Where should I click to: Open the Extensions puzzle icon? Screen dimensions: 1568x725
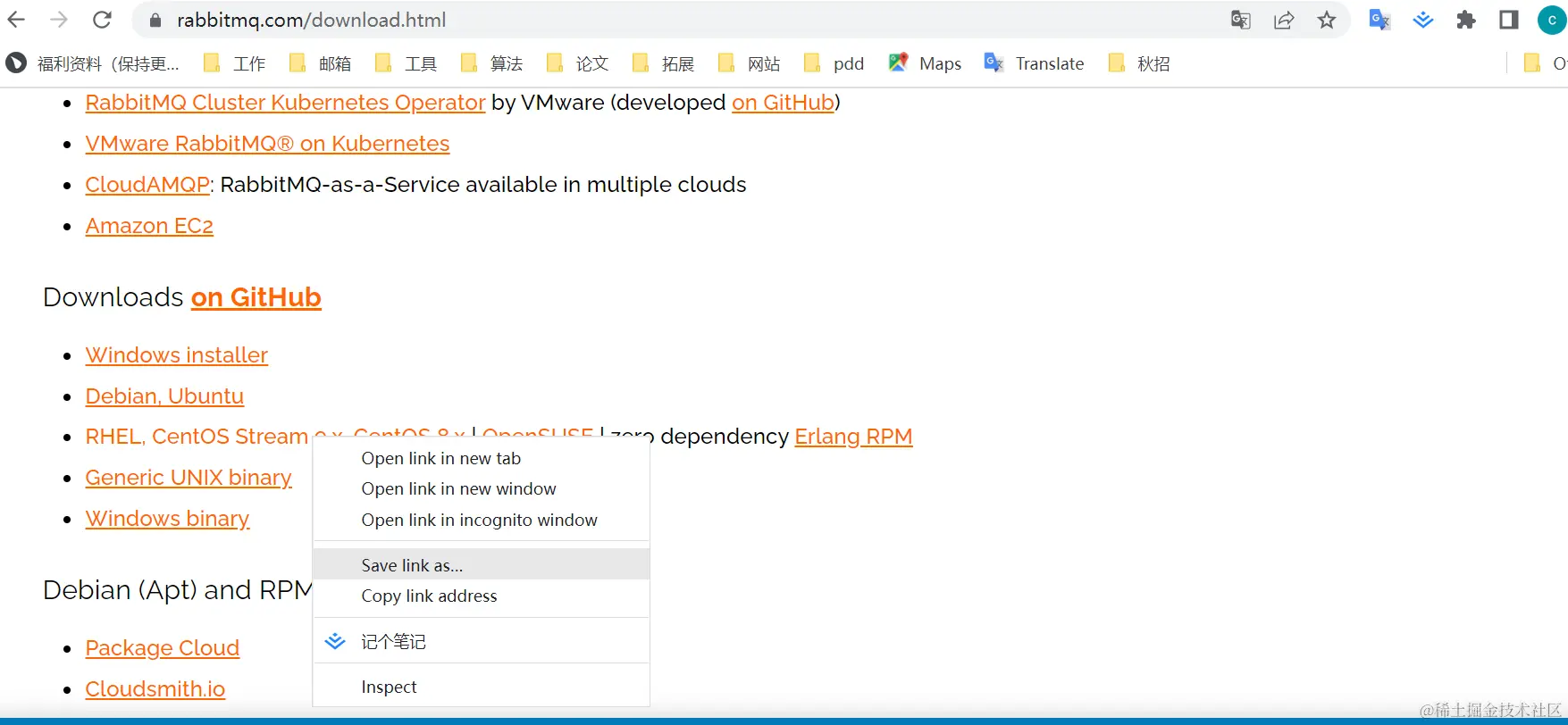point(1466,20)
